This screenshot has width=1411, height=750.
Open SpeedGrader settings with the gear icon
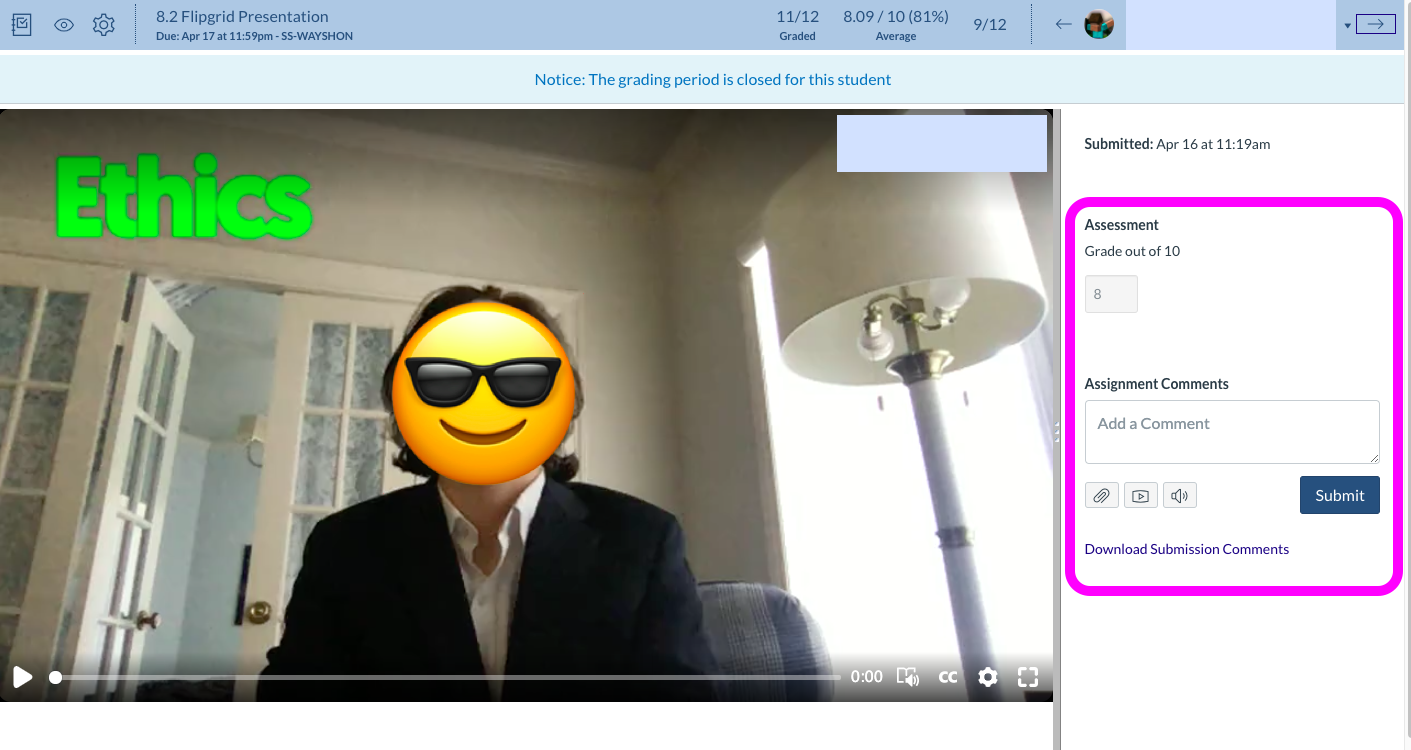click(103, 24)
